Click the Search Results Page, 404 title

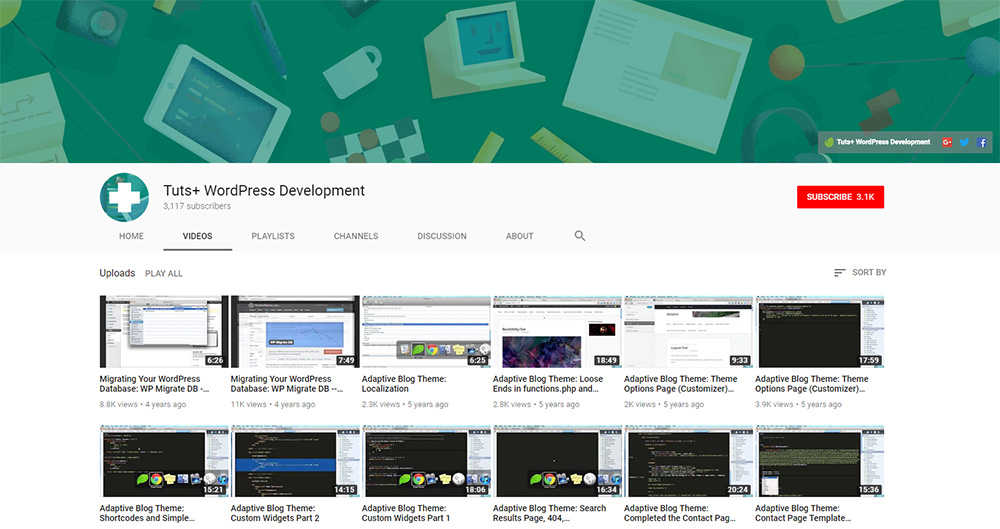(x=550, y=513)
